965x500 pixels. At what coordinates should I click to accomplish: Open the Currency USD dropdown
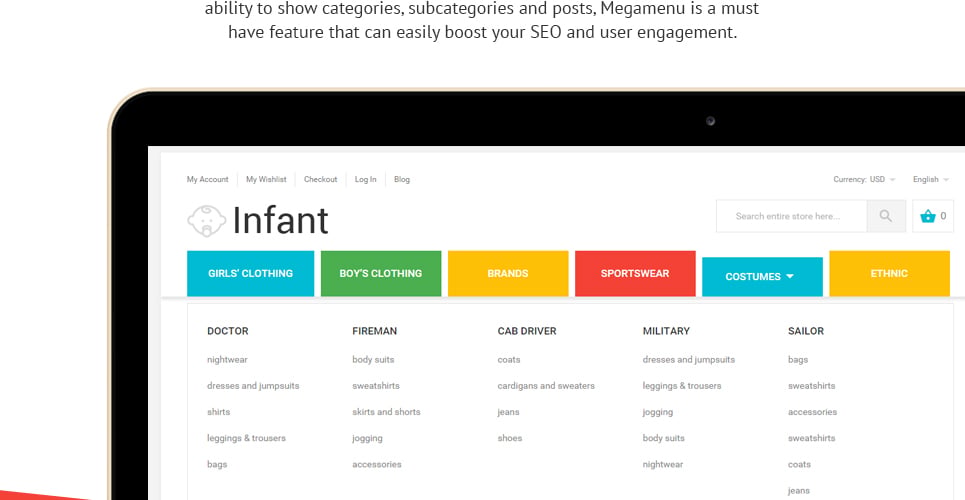(864, 179)
